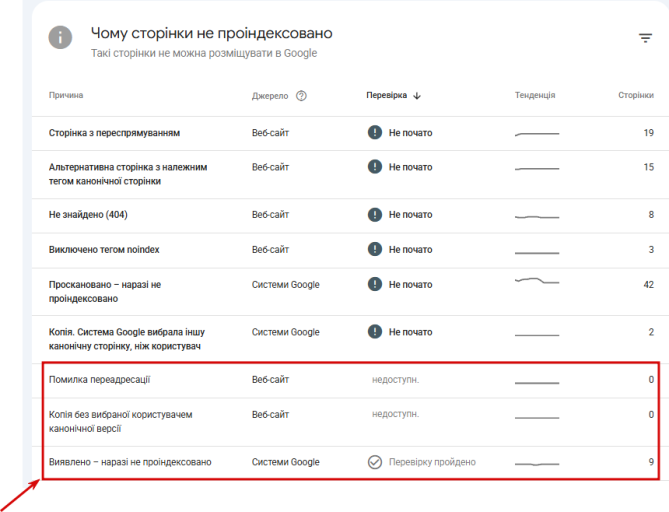Select the Помилка переадресації row
The width and height of the screenshot is (669, 512).
point(350,380)
